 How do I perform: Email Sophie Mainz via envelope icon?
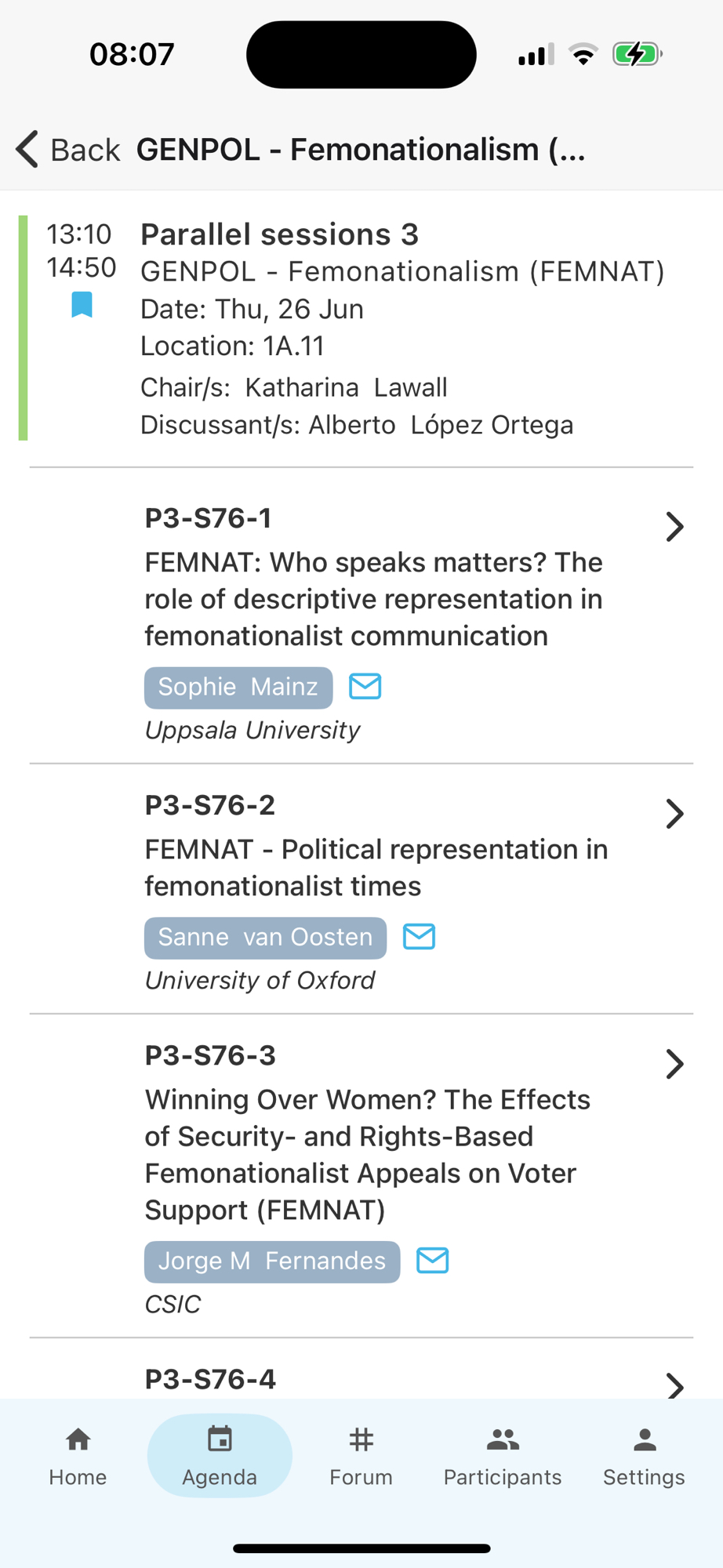[365, 686]
